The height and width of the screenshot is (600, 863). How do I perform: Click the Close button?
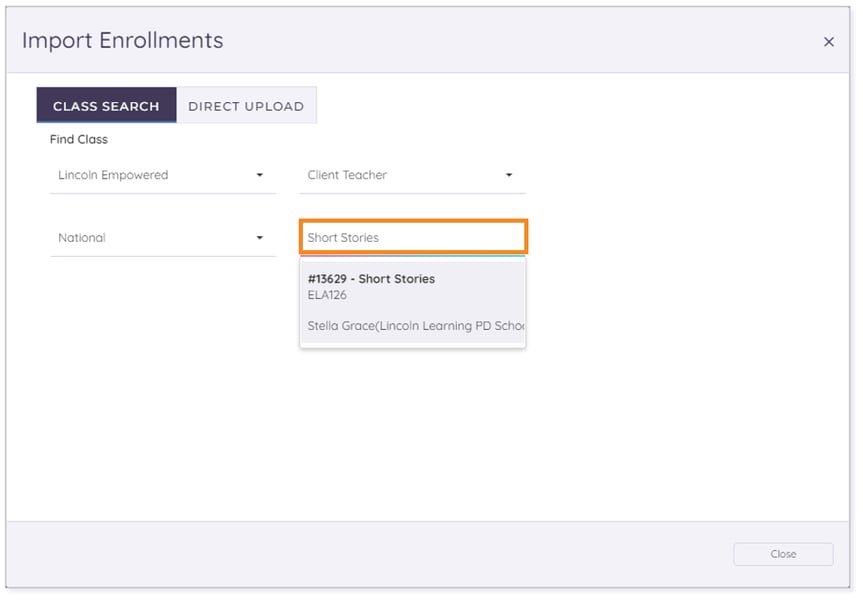click(x=783, y=554)
